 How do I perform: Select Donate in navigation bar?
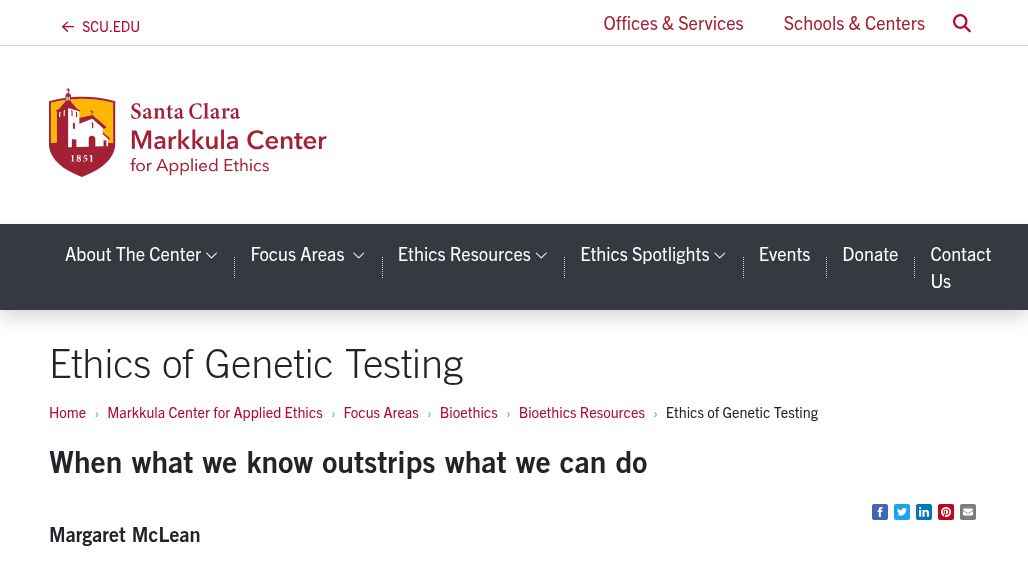[x=870, y=254]
